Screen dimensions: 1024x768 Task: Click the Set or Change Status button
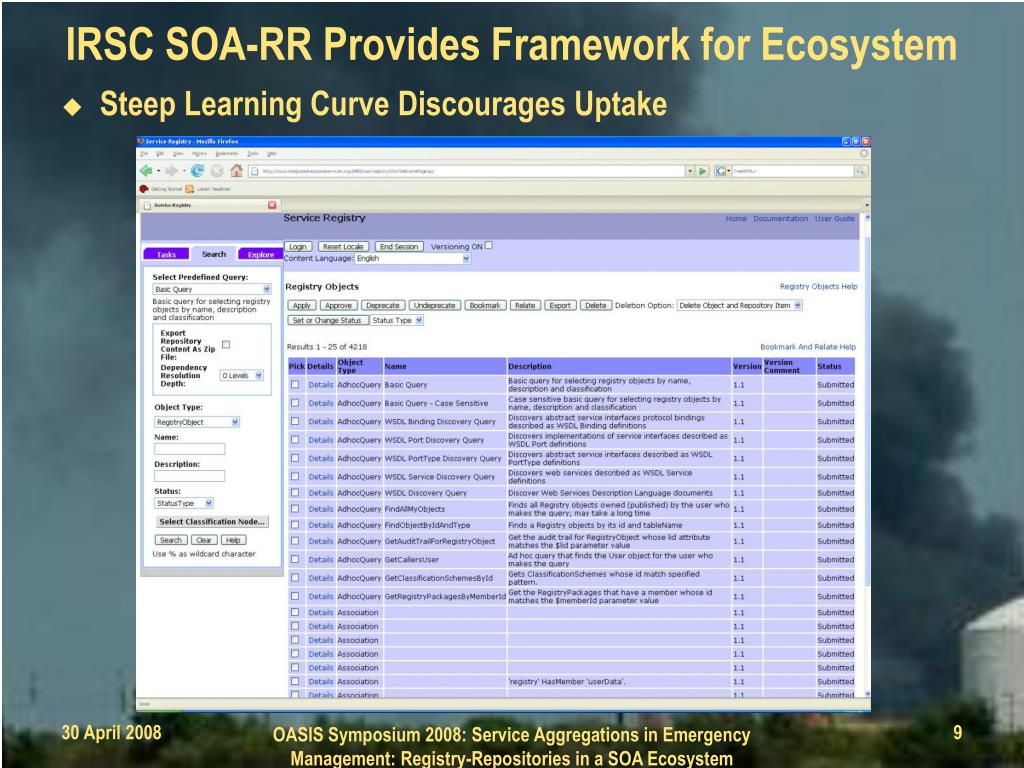327,321
